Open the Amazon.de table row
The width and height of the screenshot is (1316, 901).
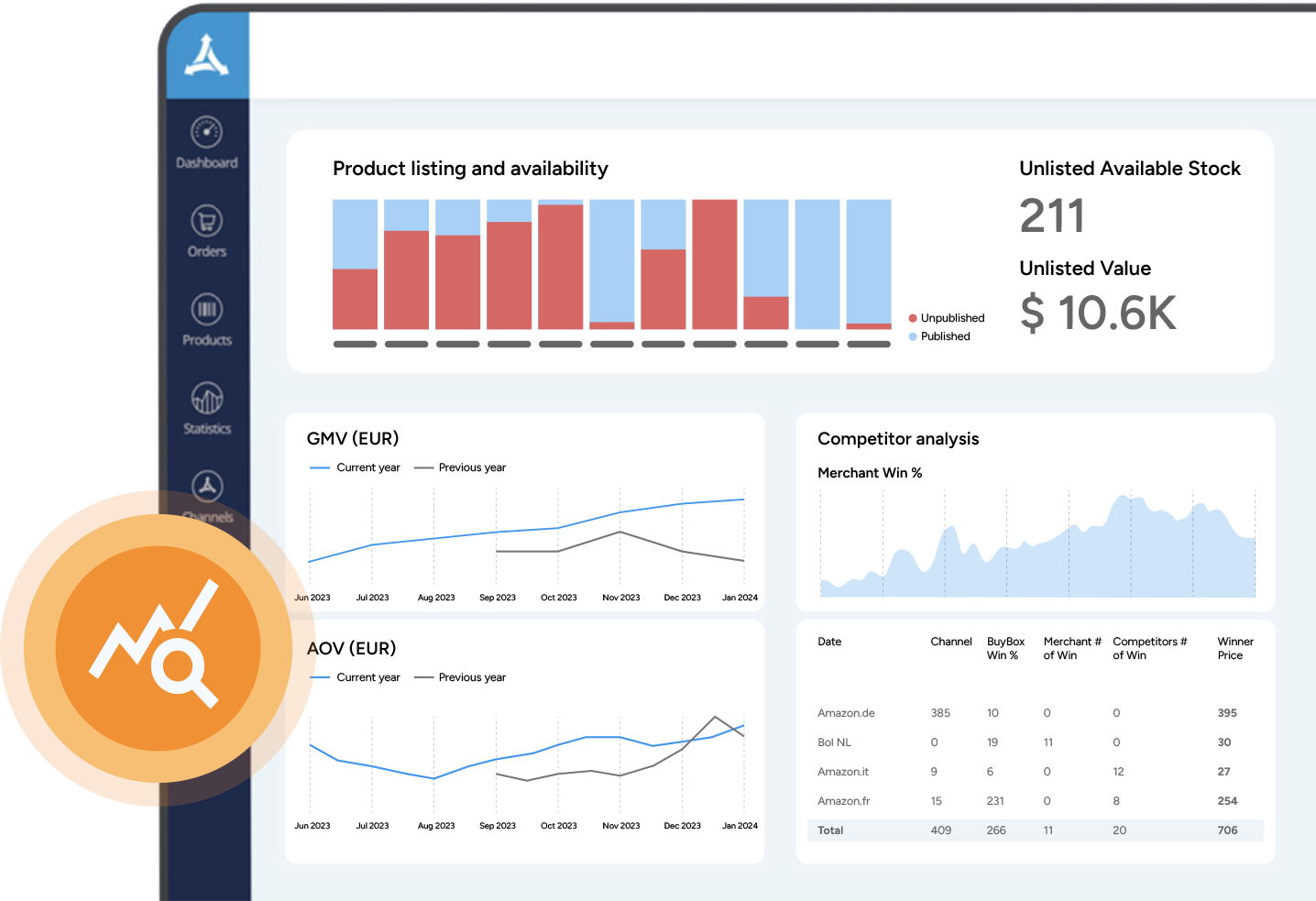(x=846, y=713)
